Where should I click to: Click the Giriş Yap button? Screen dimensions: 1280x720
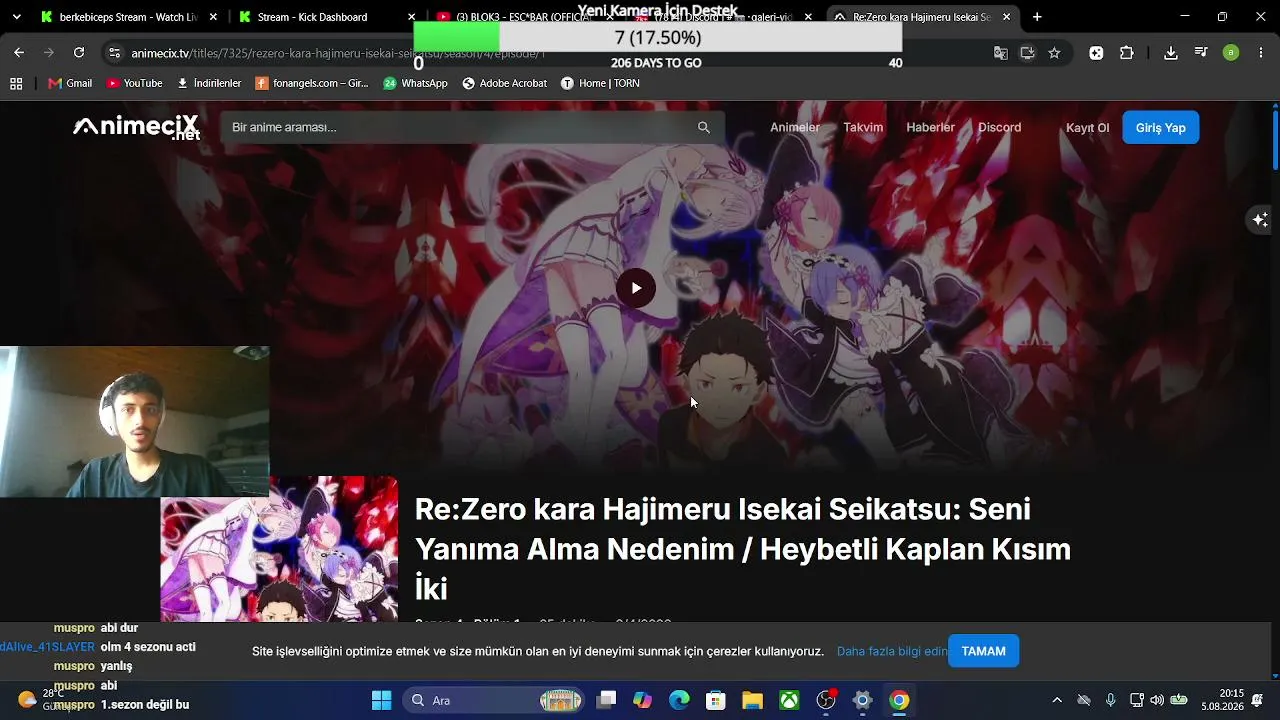[1161, 127]
